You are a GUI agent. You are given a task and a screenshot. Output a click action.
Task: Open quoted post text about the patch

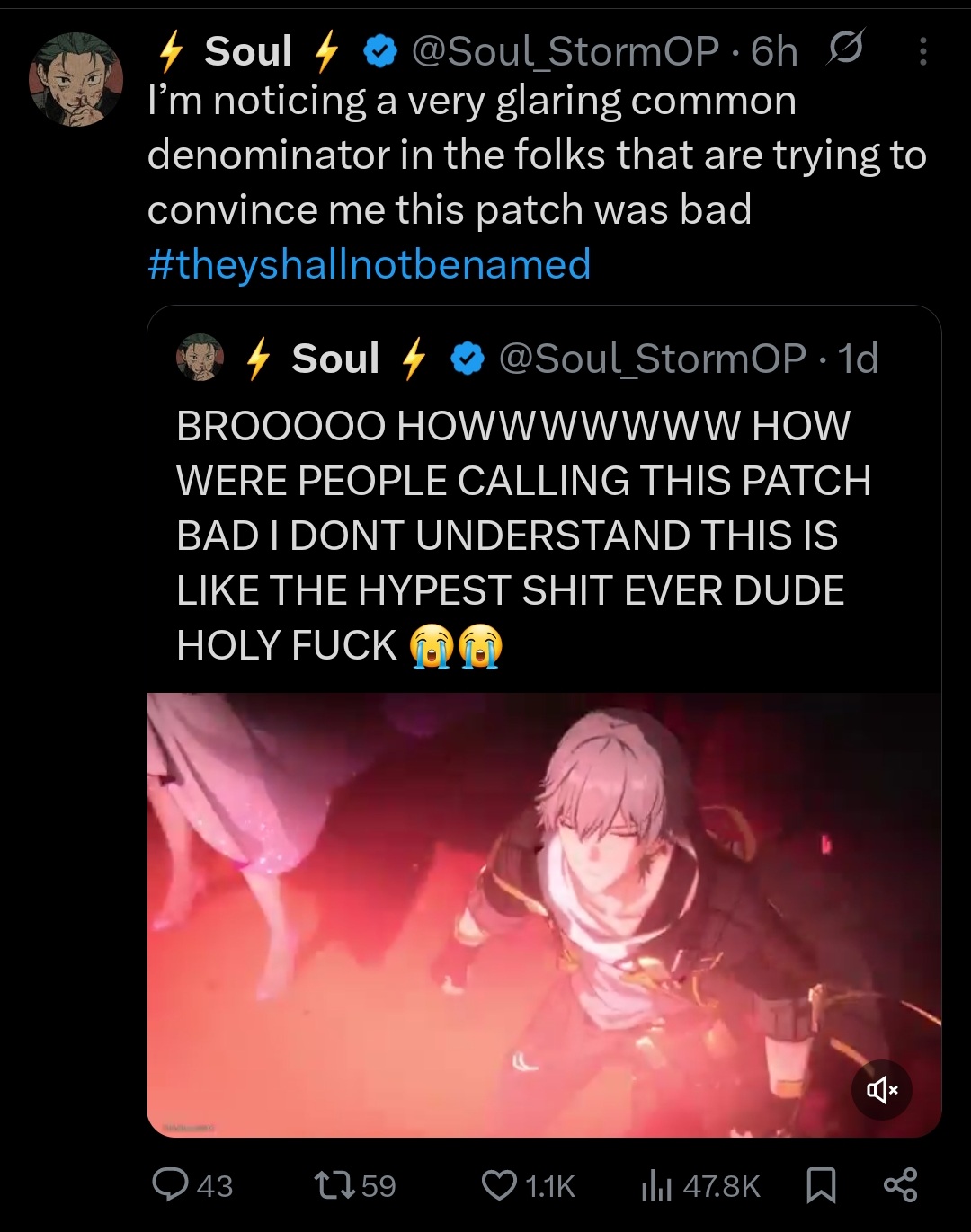pyautogui.click(x=523, y=536)
